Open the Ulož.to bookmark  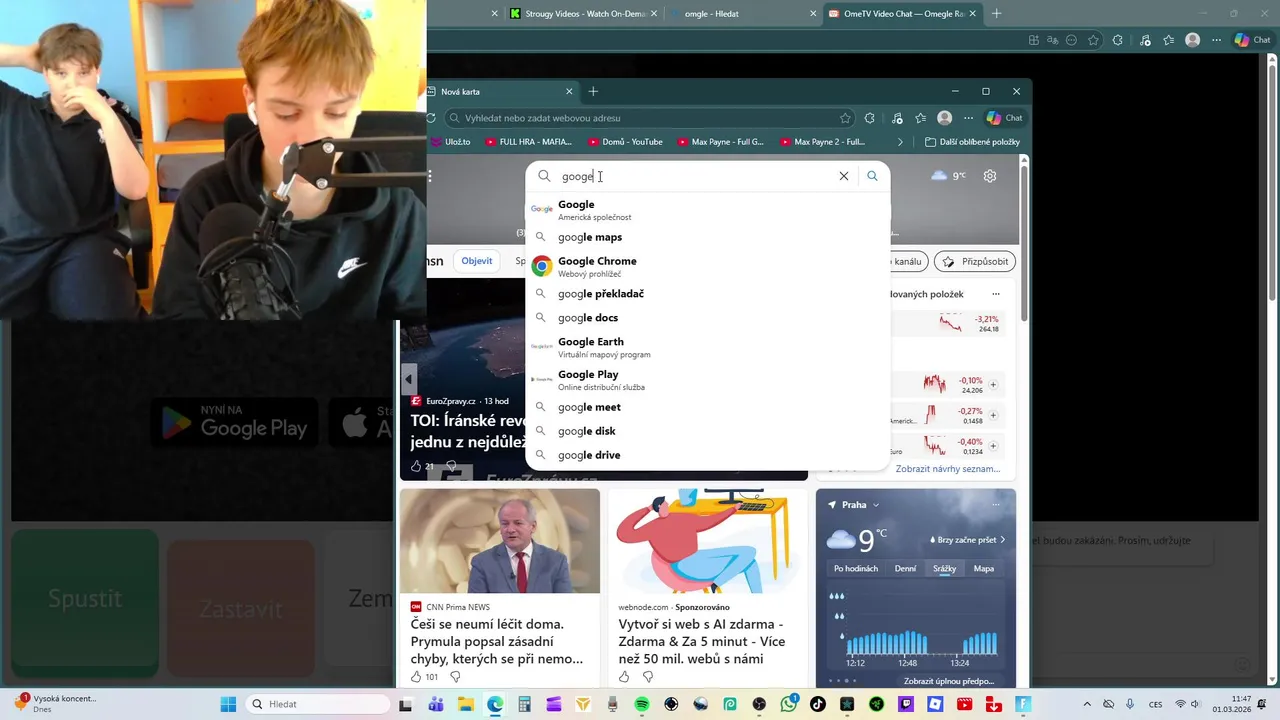coord(451,142)
